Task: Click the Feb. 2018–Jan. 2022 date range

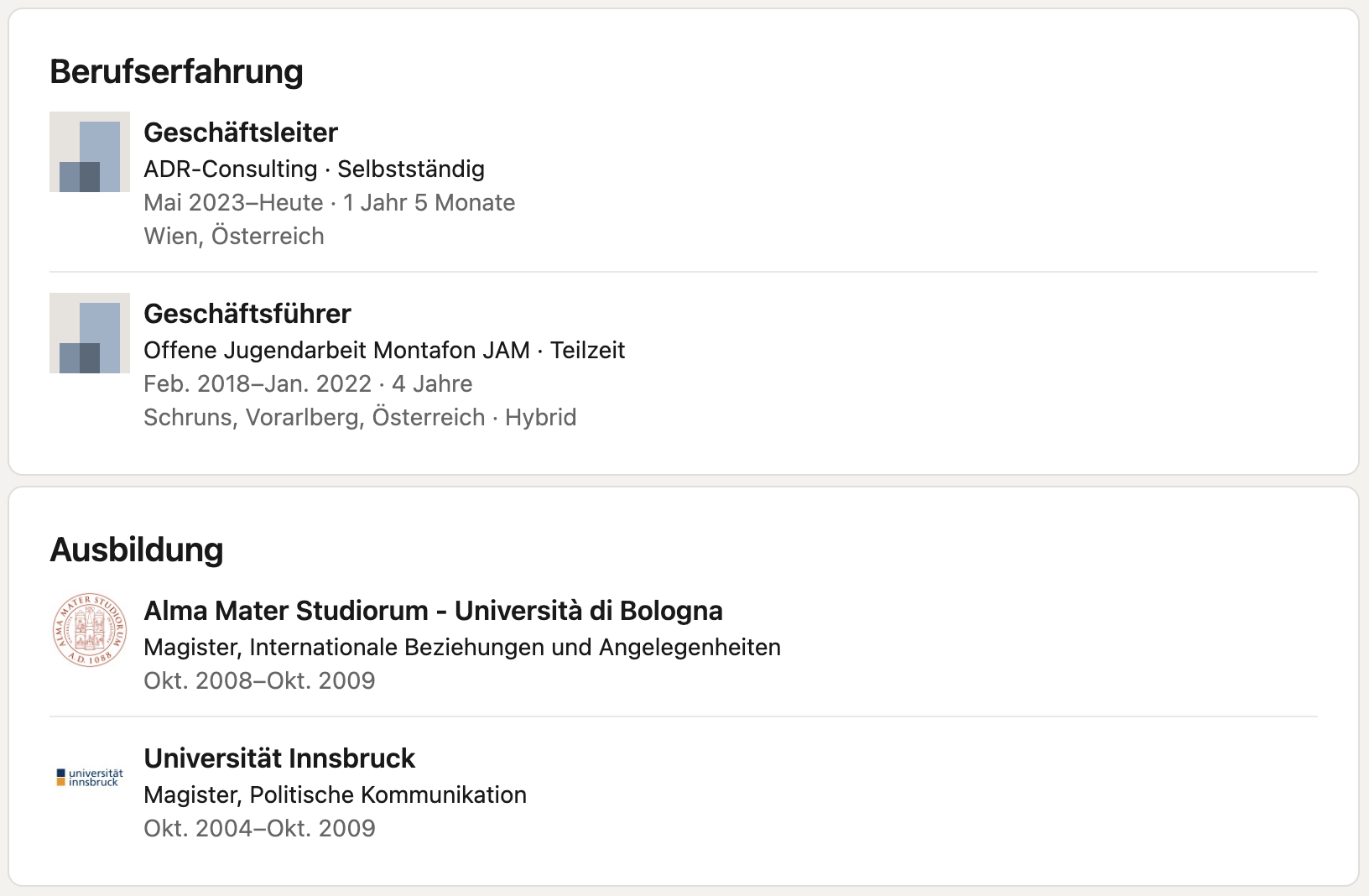Action: [x=258, y=383]
